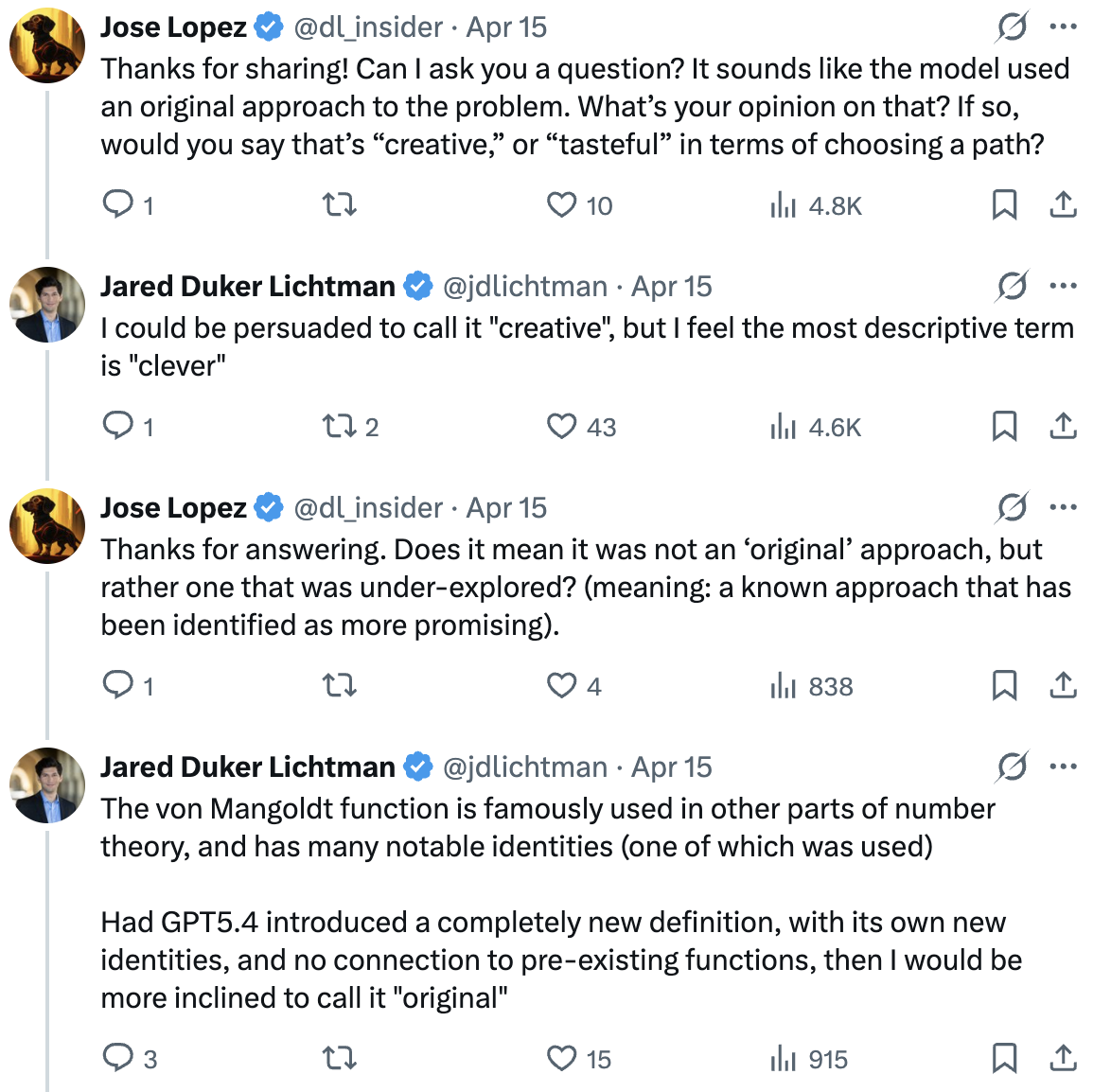Share Jose's first tweet via share icon
Screen dimensions: 1111x1092
click(x=1064, y=204)
